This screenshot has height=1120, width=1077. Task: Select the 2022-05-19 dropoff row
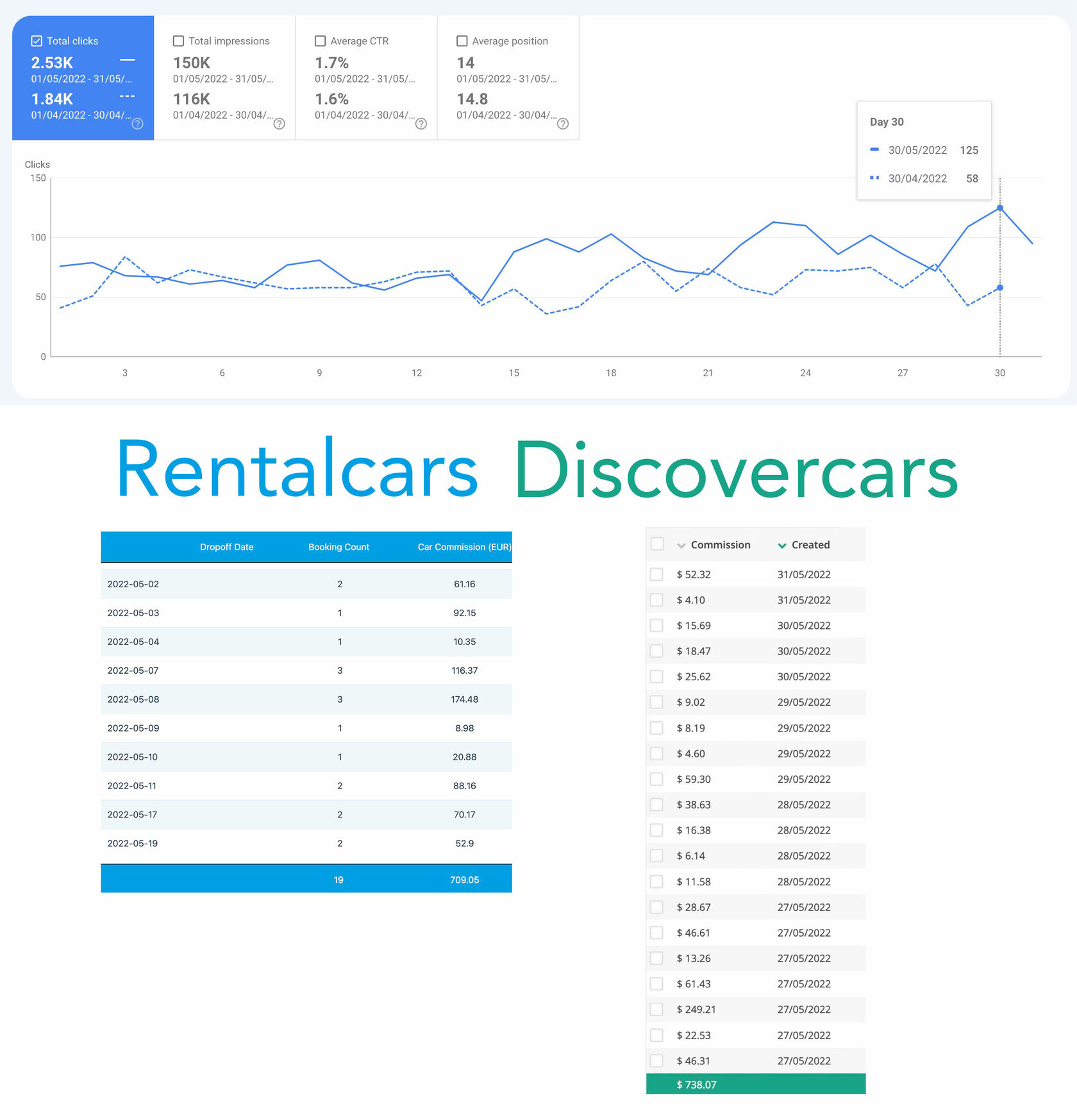pos(306,843)
